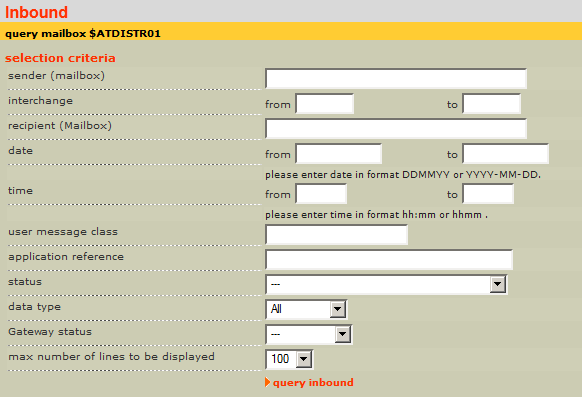Click the recipient (Mailbox) input field
Viewport: 582px width, 397px height.
396,128
